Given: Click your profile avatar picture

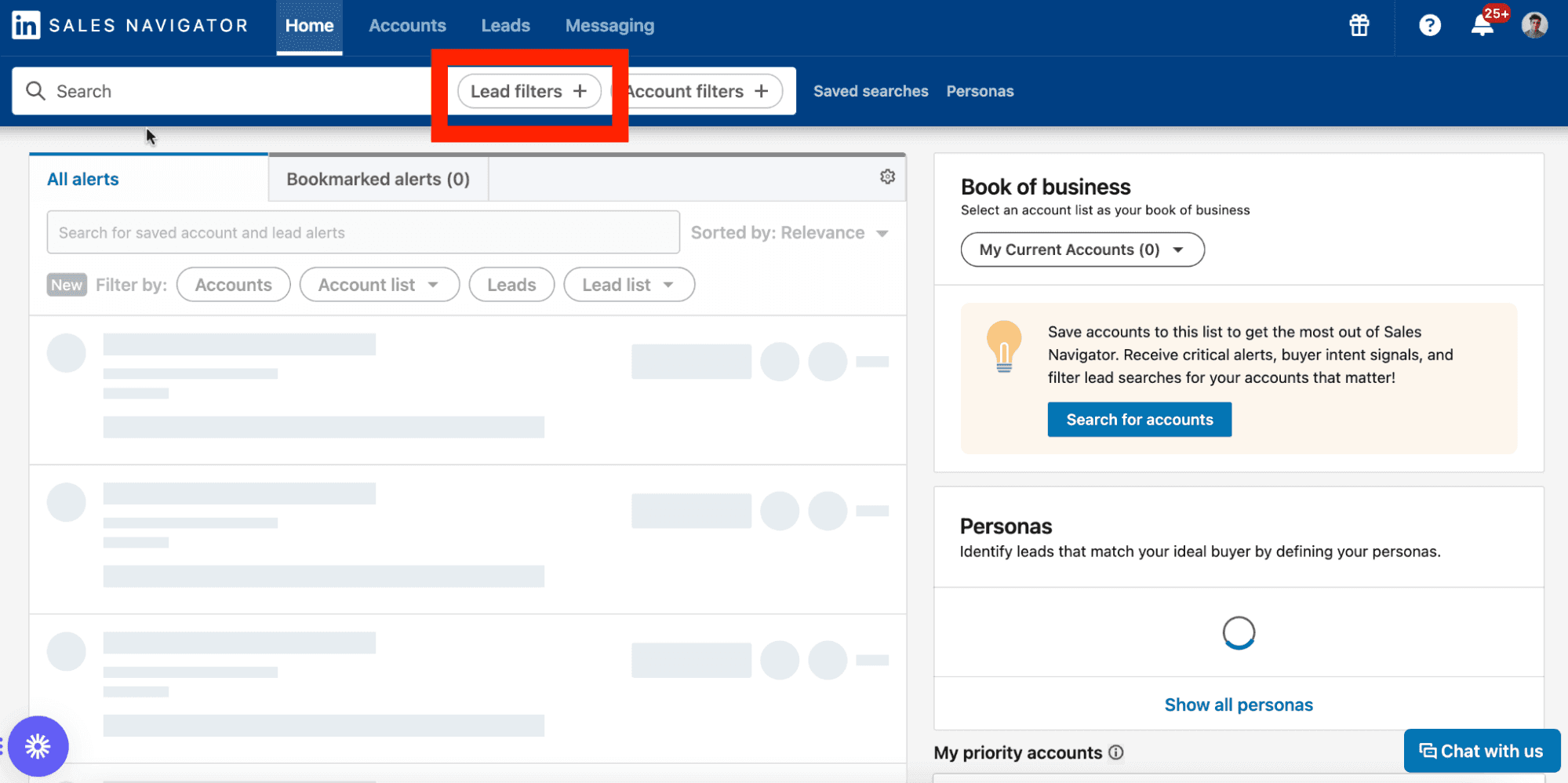Looking at the screenshot, I should (1534, 25).
